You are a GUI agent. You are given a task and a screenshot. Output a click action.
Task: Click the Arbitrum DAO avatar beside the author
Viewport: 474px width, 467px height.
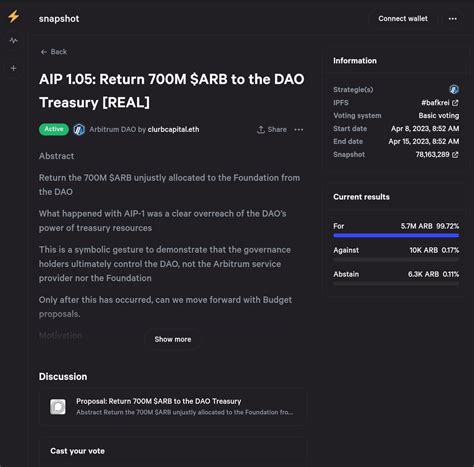pyautogui.click(x=79, y=129)
